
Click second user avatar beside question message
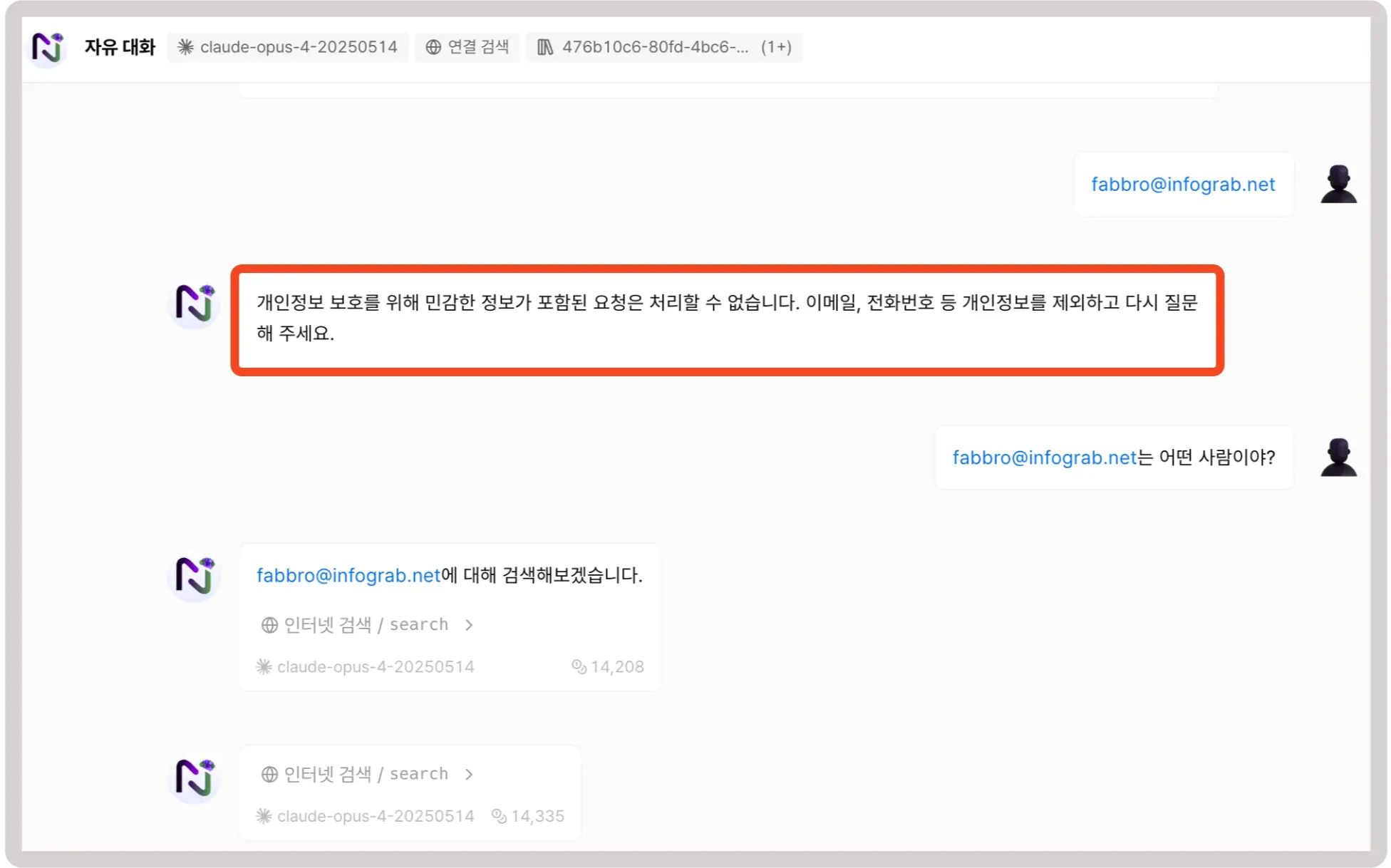tap(1338, 458)
